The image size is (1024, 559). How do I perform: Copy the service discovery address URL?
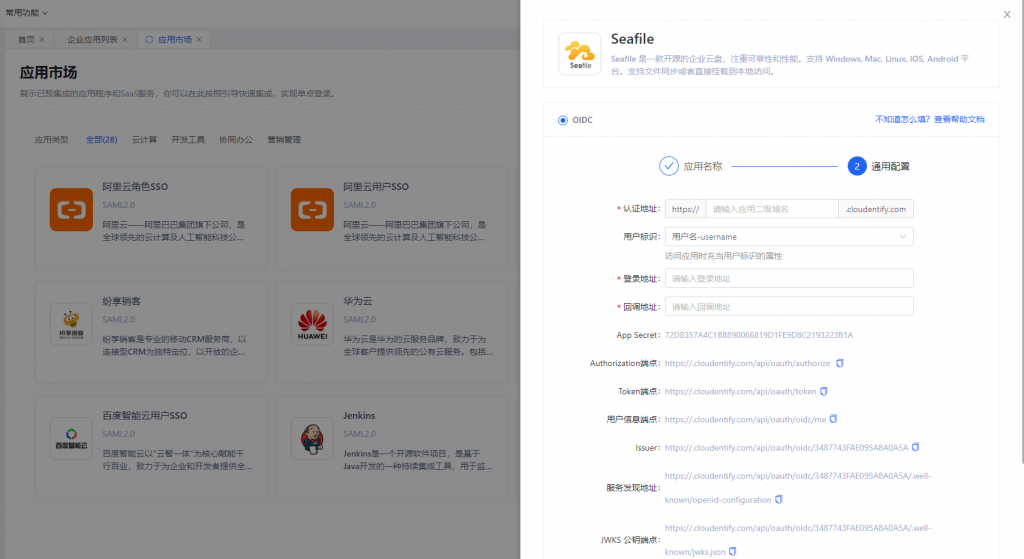(778, 500)
